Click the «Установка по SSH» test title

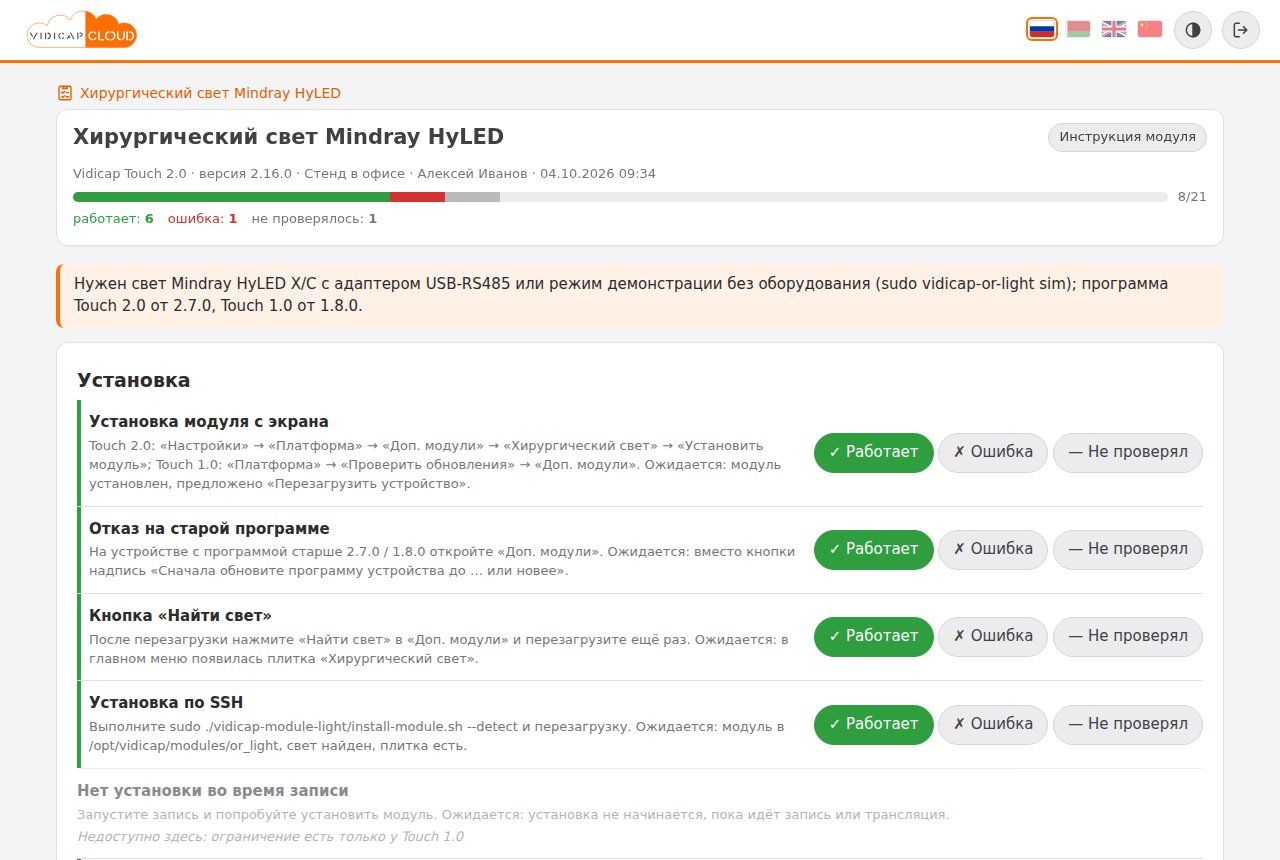click(x=166, y=702)
